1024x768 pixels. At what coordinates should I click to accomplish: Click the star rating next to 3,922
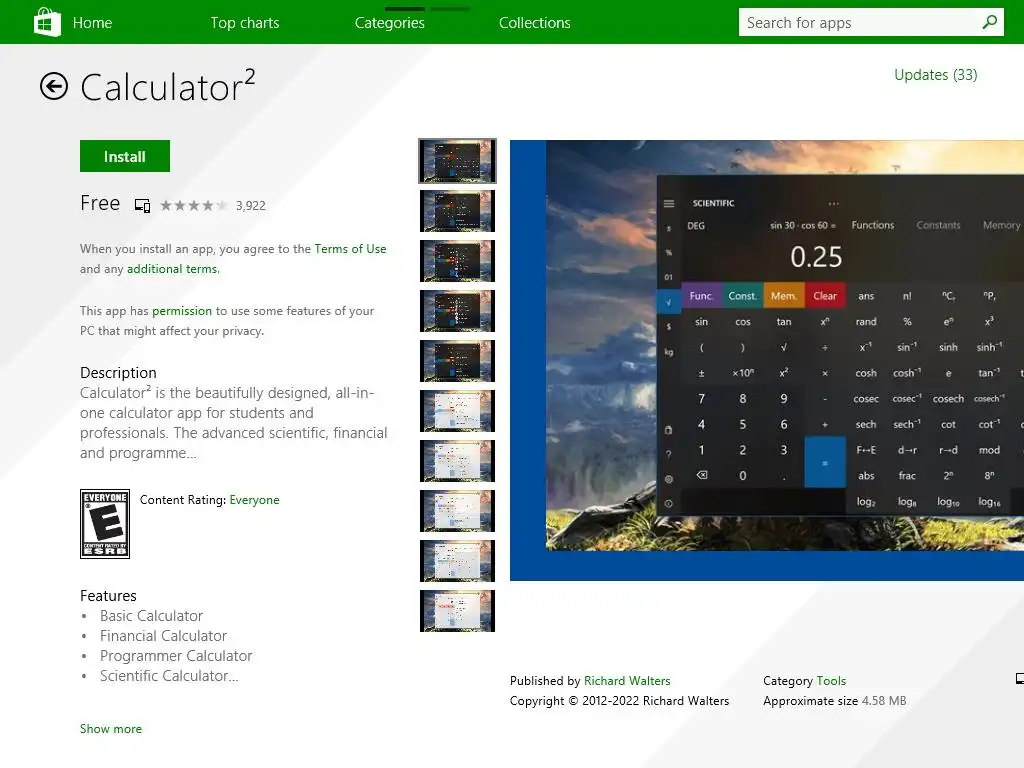(193, 206)
